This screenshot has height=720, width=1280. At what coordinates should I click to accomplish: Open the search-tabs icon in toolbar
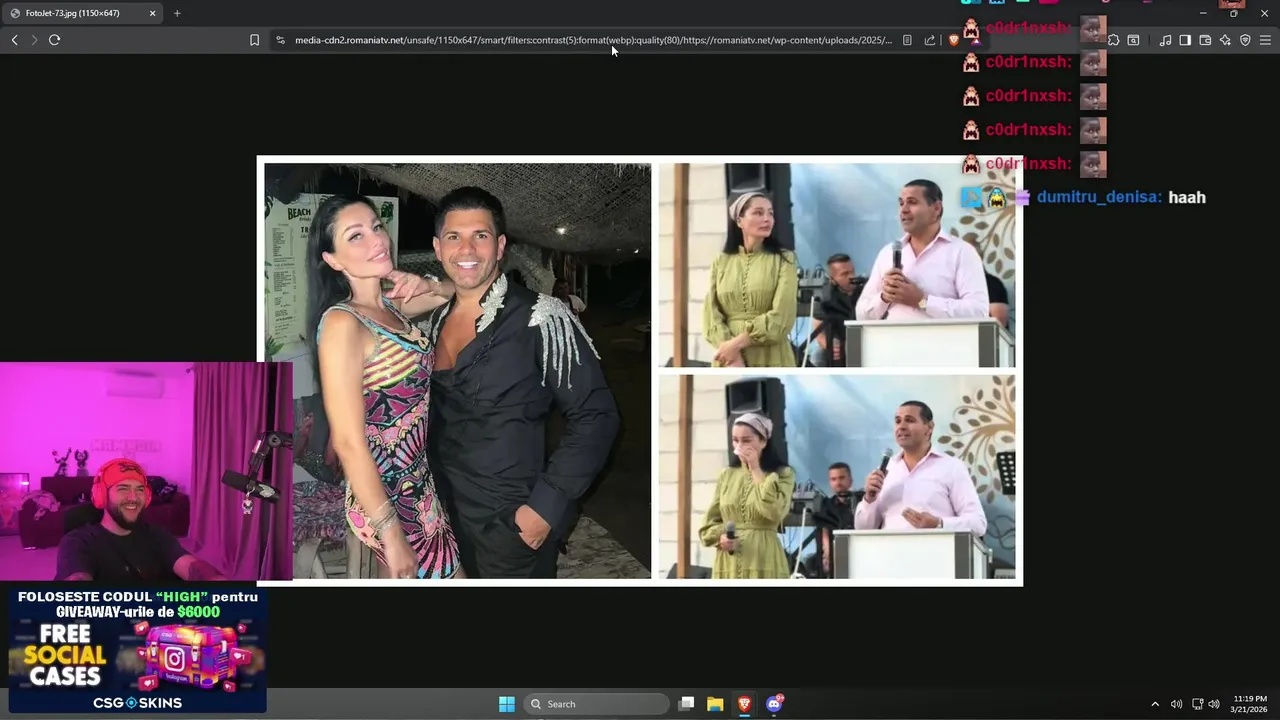pyautogui.click(x=1133, y=40)
